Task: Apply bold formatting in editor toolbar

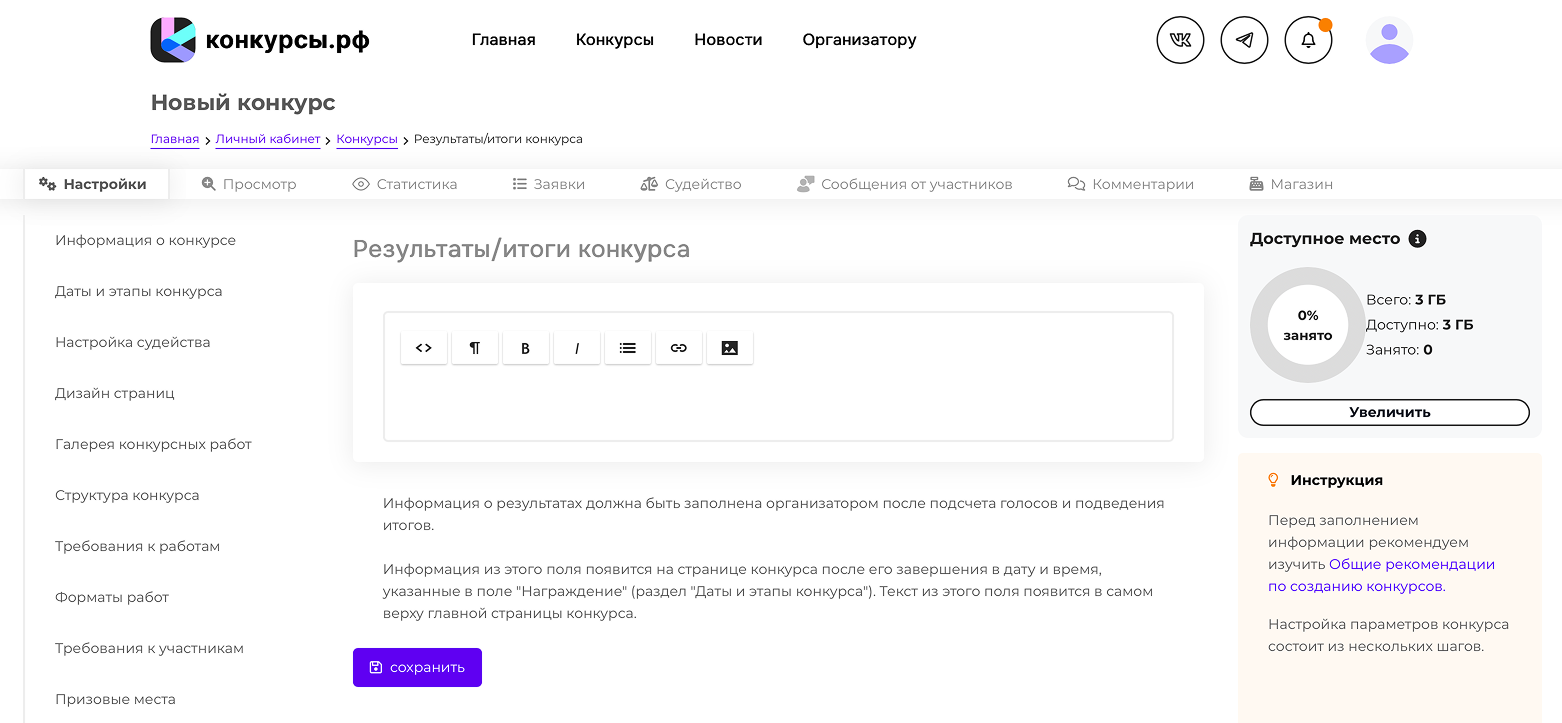Action: [x=526, y=348]
